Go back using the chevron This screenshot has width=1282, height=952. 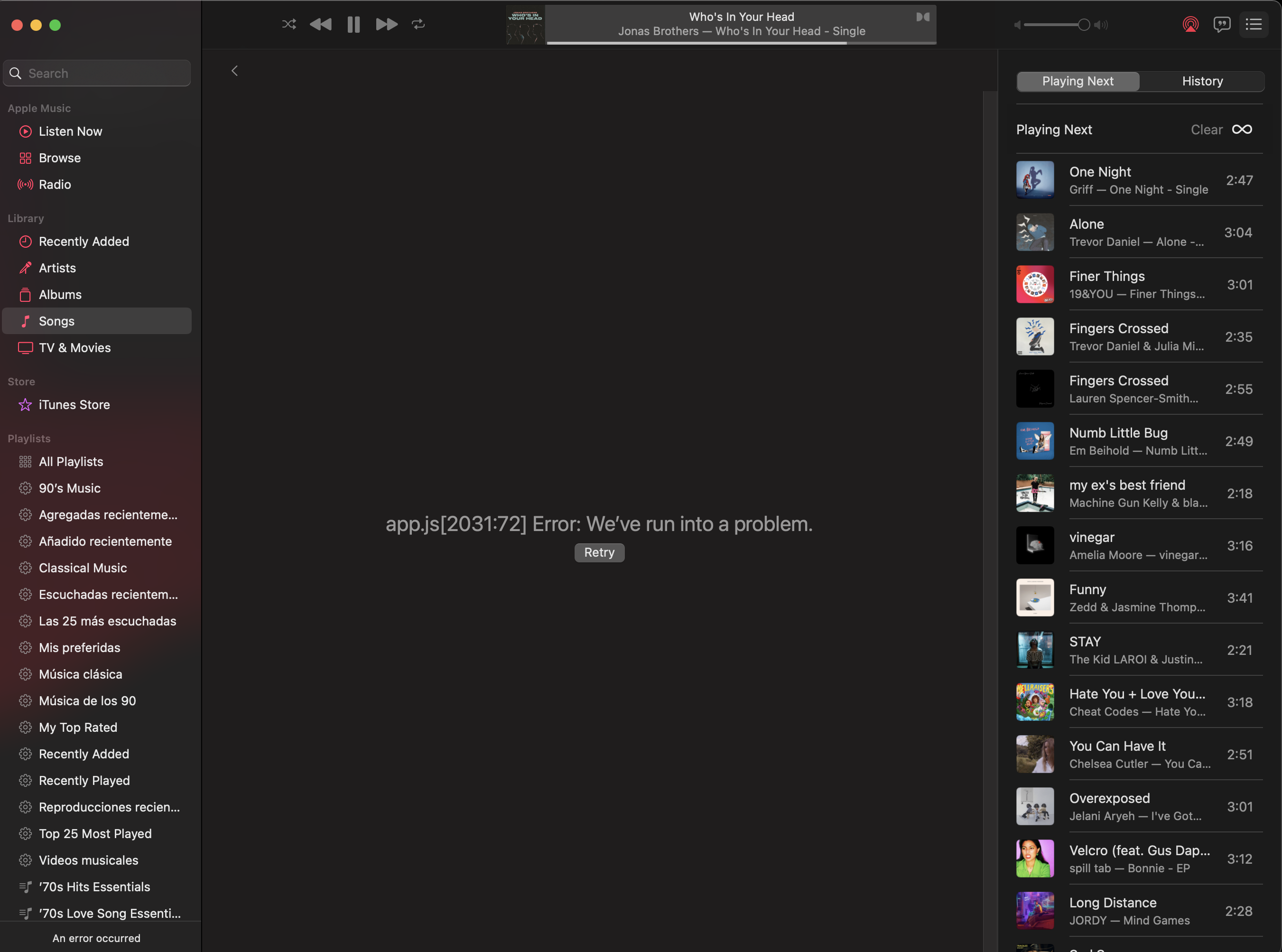tap(234, 71)
